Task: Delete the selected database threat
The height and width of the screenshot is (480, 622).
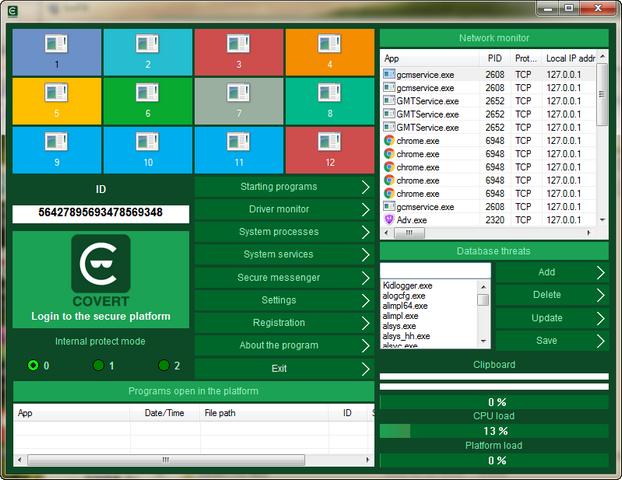Action: tap(552, 295)
